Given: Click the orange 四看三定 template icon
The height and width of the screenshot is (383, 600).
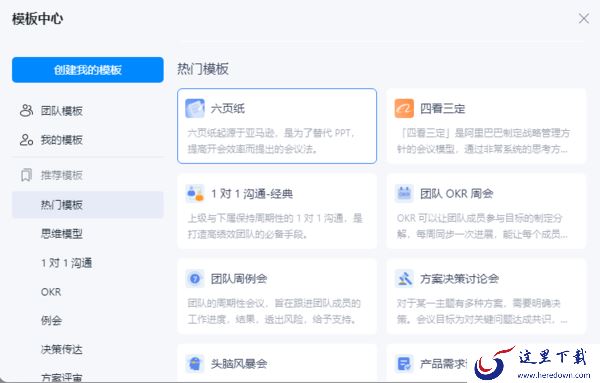Looking at the screenshot, I should pyautogui.click(x=404, y=108).
